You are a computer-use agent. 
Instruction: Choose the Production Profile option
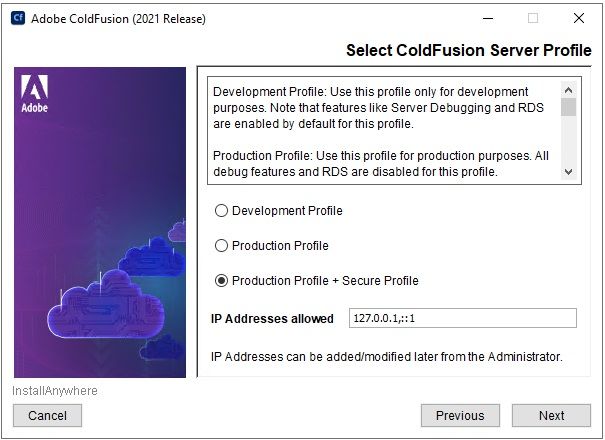[x=221, y=245]
